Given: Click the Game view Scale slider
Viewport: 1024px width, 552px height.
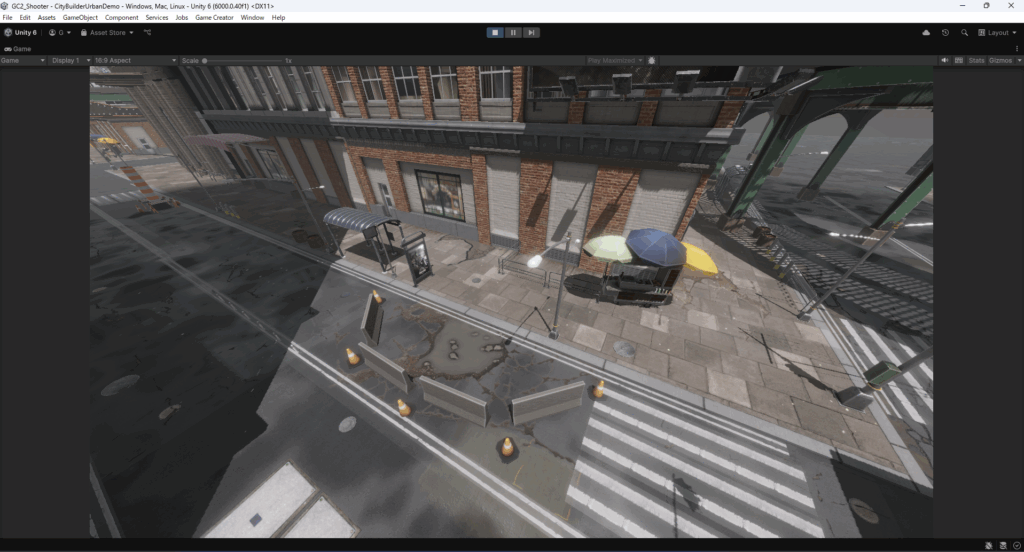Looking at the screenshot, I should [240, 60].
